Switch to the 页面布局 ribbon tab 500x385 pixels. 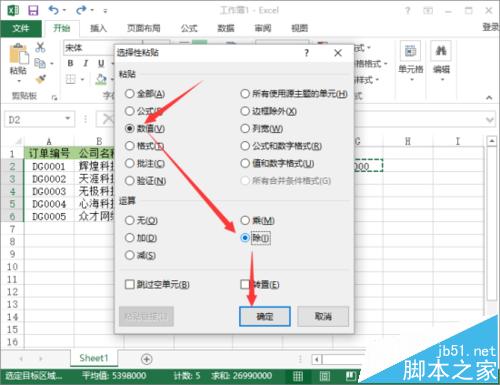(144, 28)
